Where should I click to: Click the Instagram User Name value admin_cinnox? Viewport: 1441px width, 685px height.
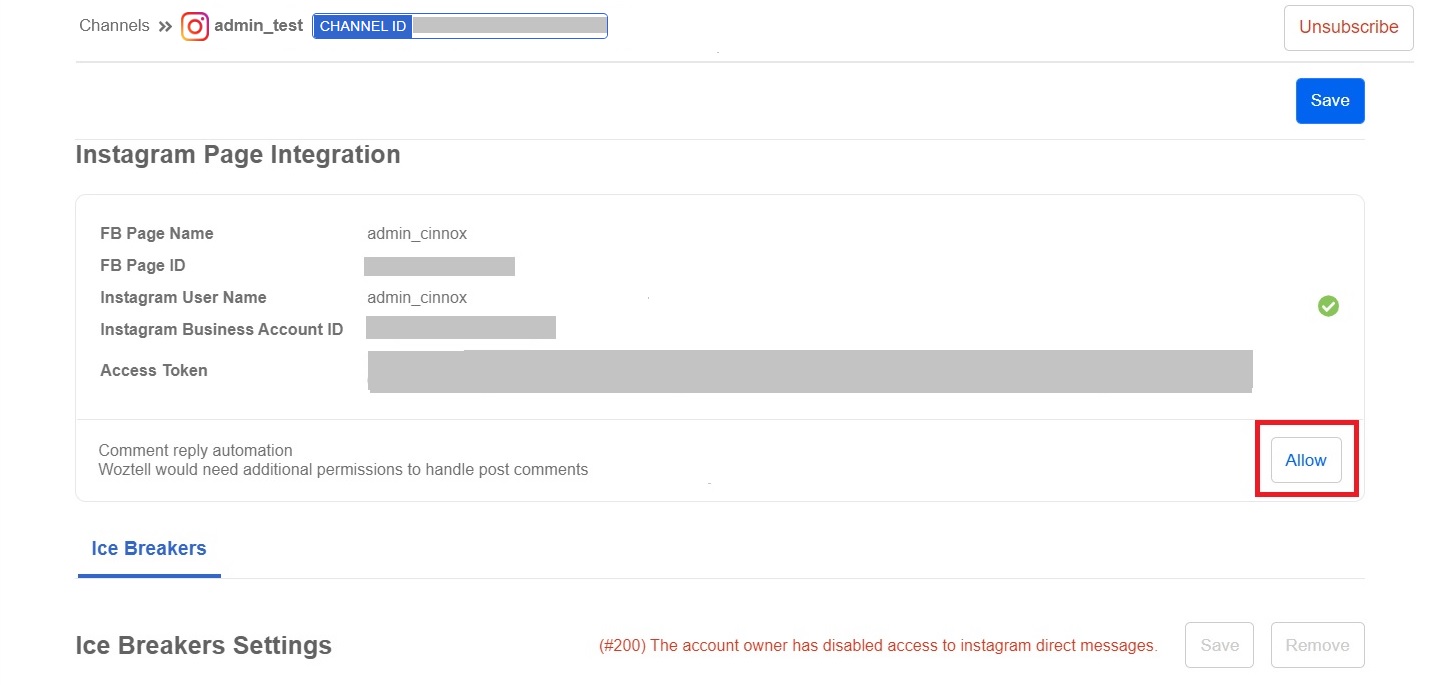click(417, 298)
